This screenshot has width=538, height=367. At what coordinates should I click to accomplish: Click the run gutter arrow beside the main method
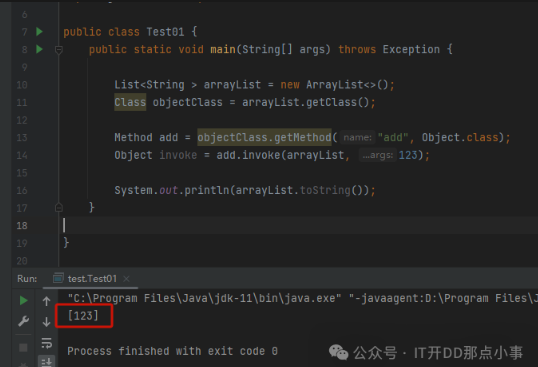click(39, 49)
